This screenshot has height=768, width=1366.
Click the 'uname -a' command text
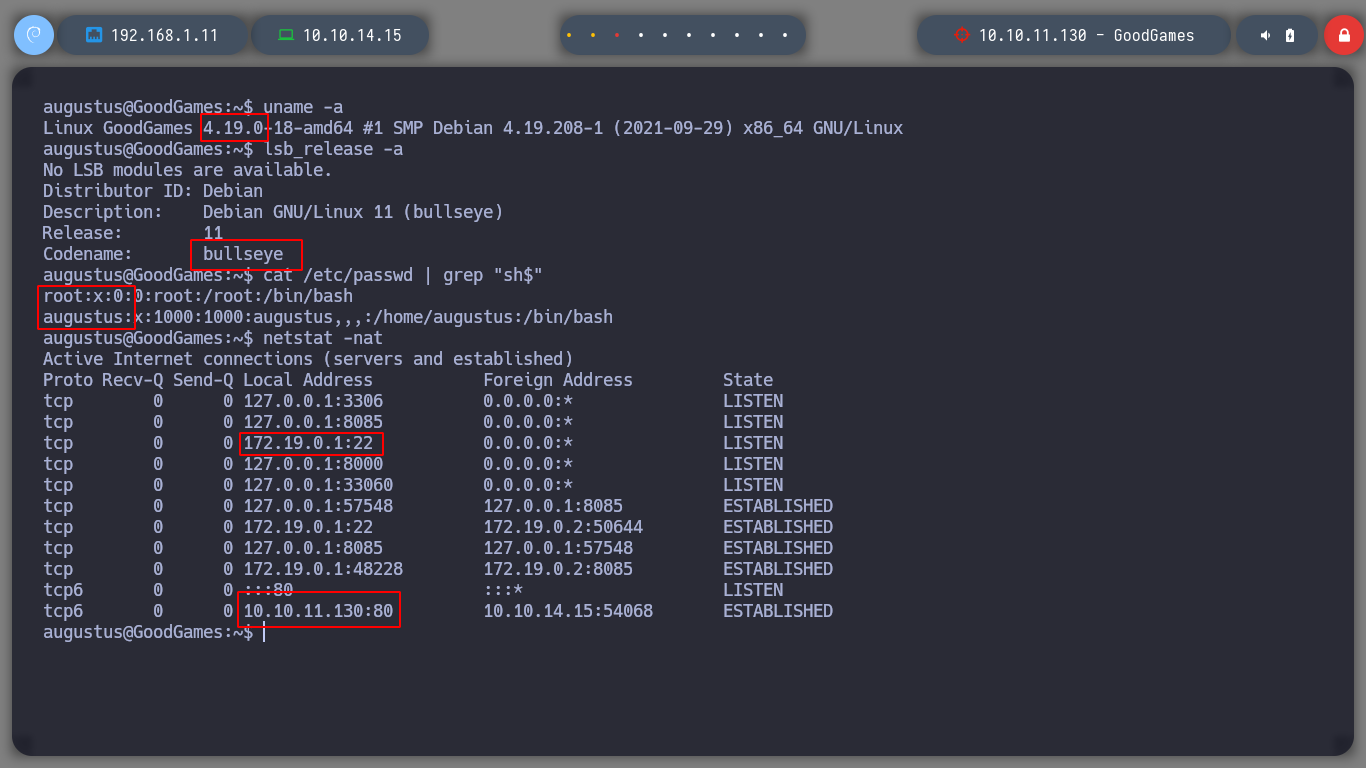click(303, 107)
